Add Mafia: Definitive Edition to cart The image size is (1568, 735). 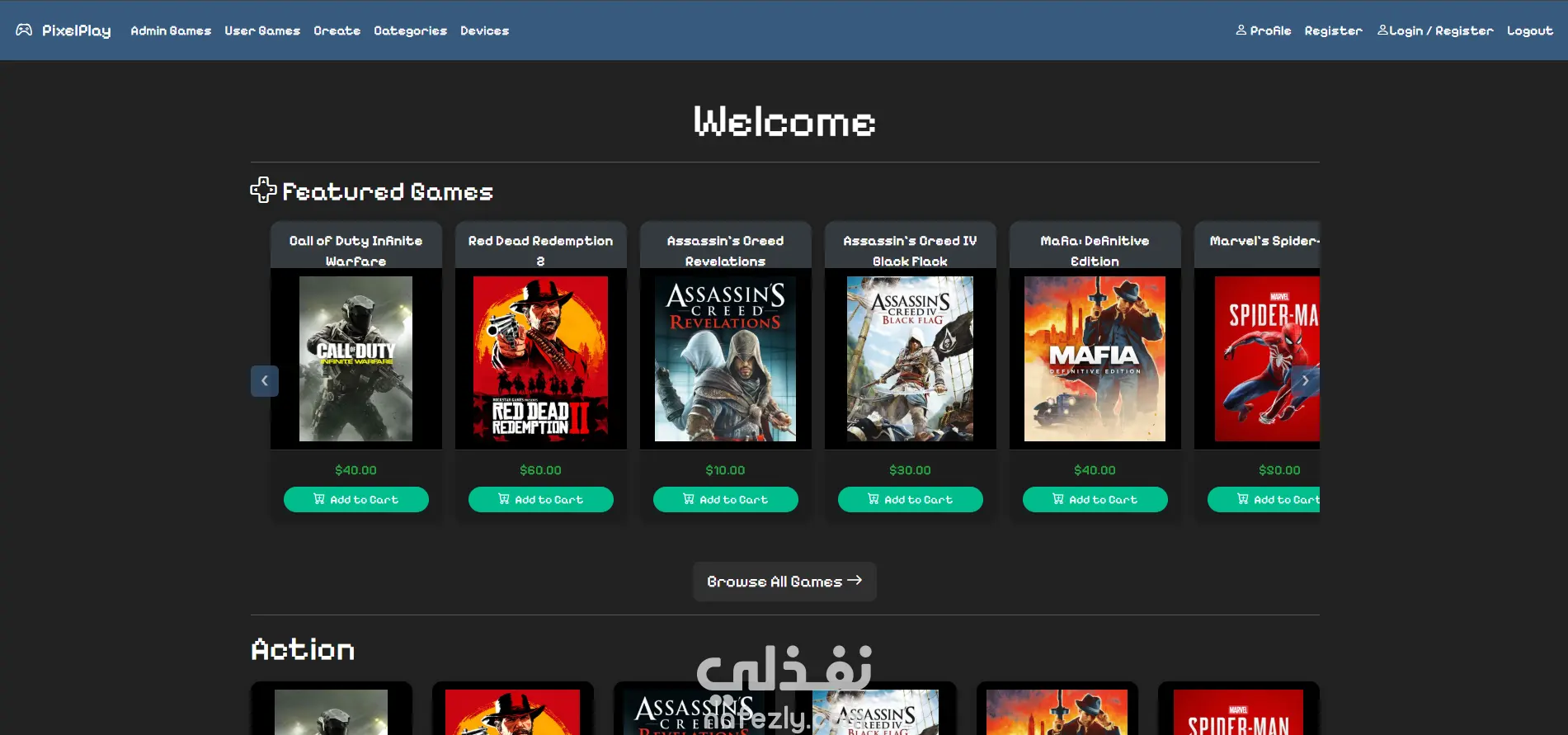tap(1095, 500)
